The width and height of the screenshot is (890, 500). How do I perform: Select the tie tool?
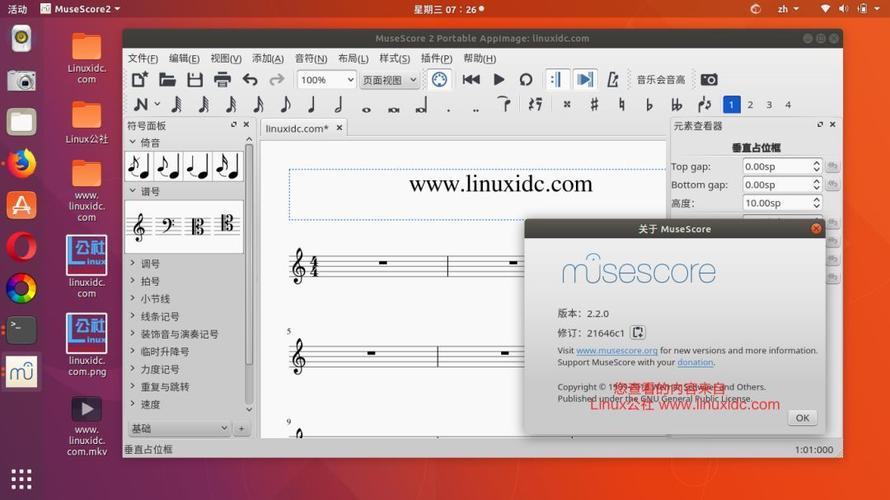pos(504,104)
